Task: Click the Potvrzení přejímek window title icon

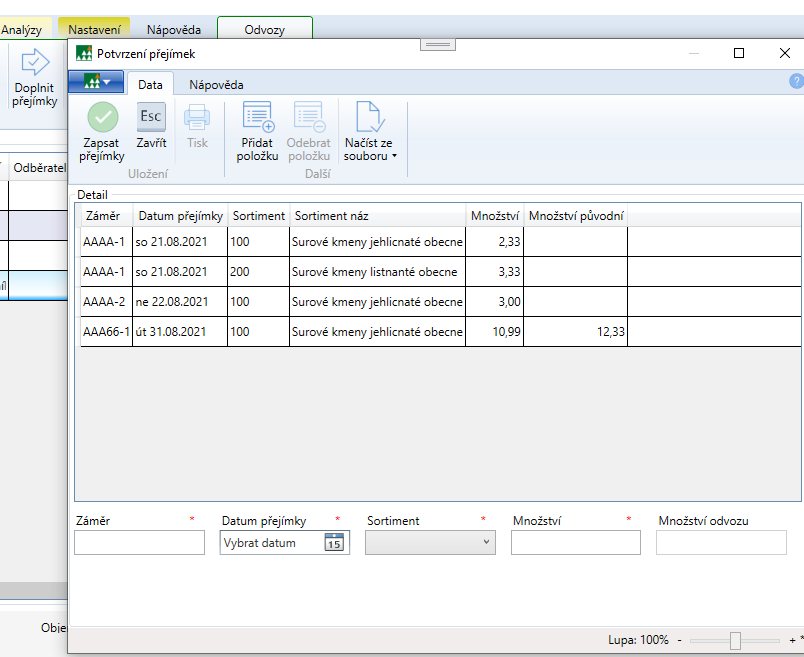Action: (x=84, y=54)
